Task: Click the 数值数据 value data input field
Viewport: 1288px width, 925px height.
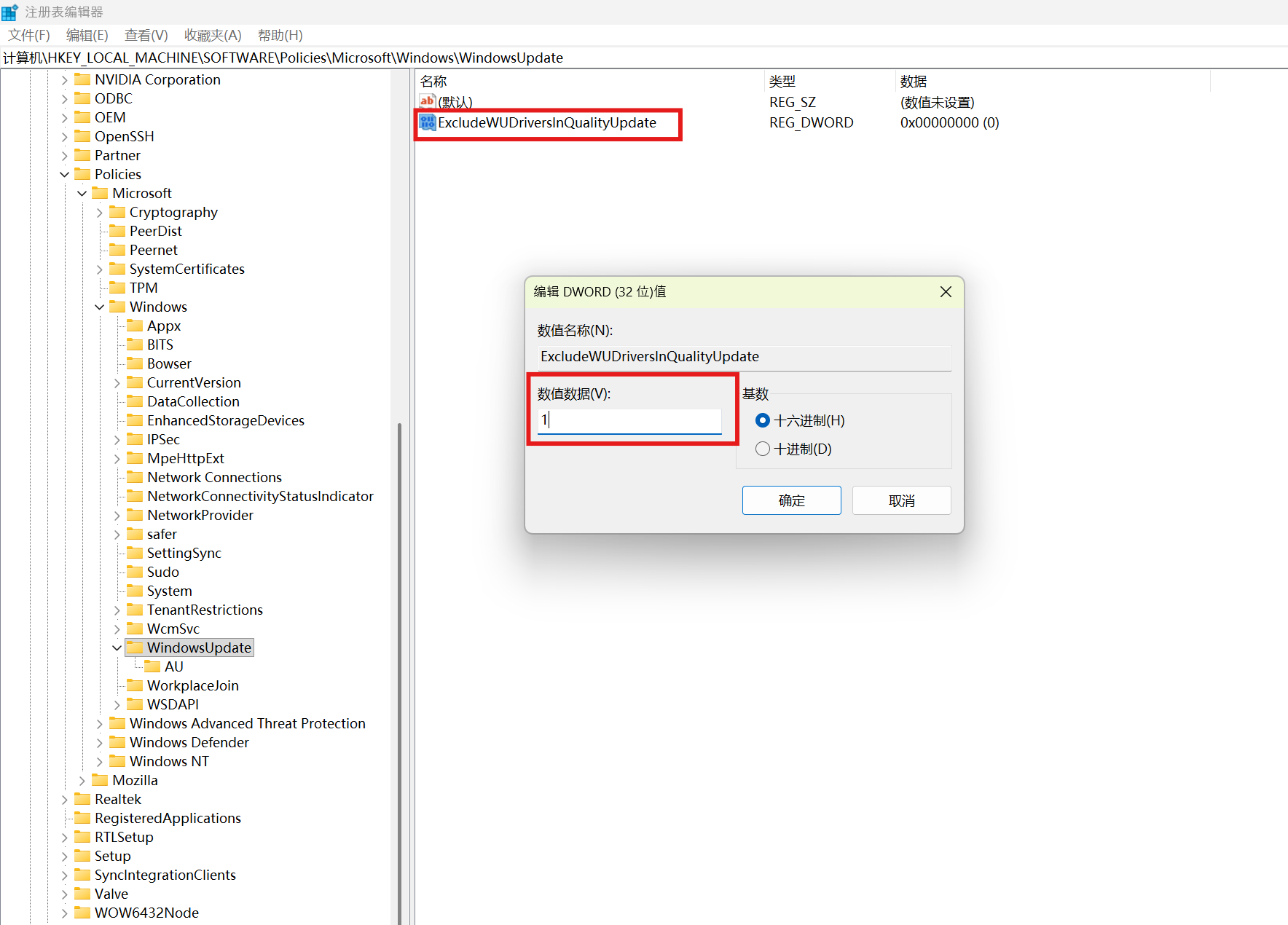Action: pos(629,420)
